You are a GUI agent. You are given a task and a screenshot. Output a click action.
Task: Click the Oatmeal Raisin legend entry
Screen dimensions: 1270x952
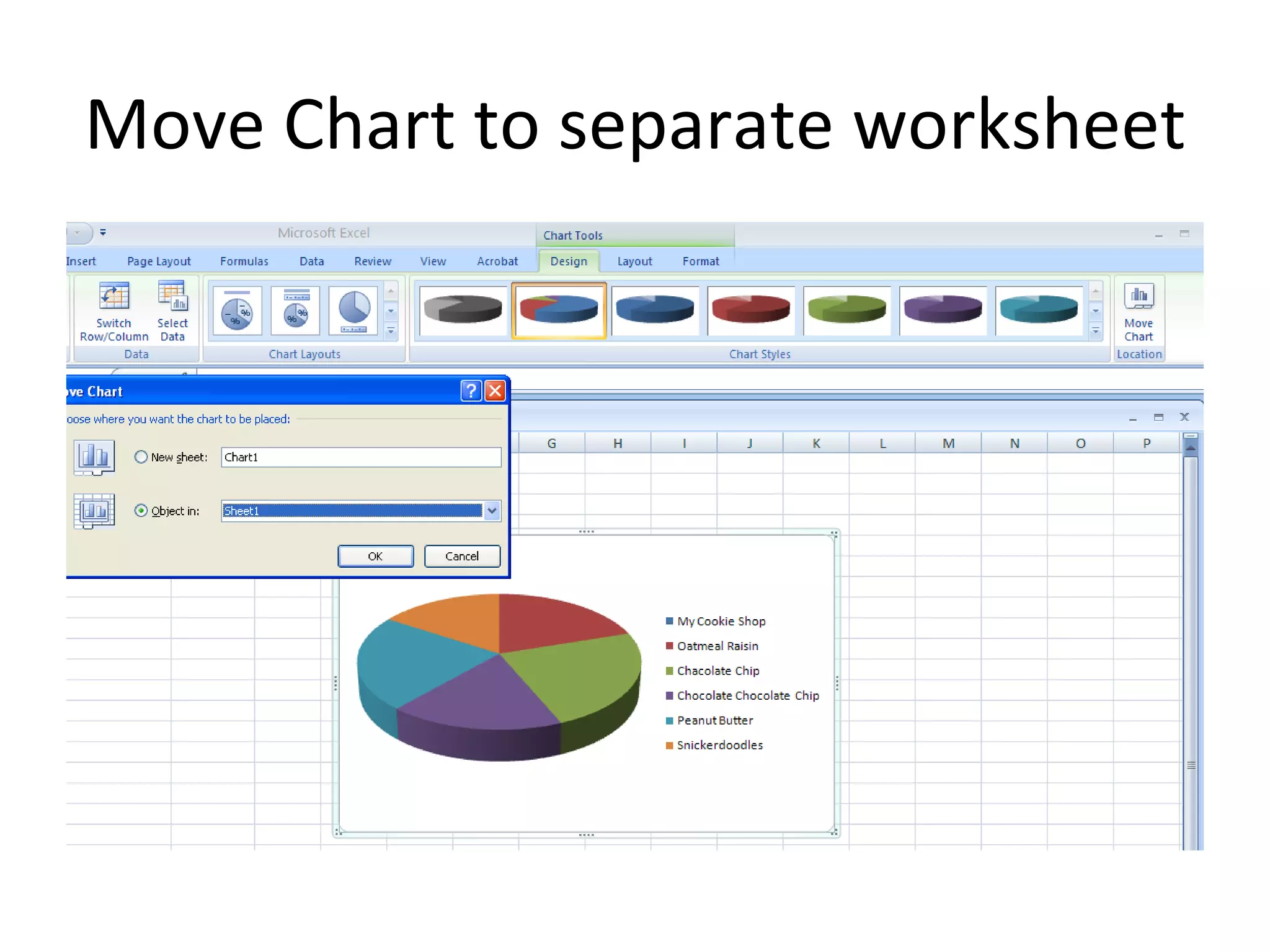[x=712, y=646]
